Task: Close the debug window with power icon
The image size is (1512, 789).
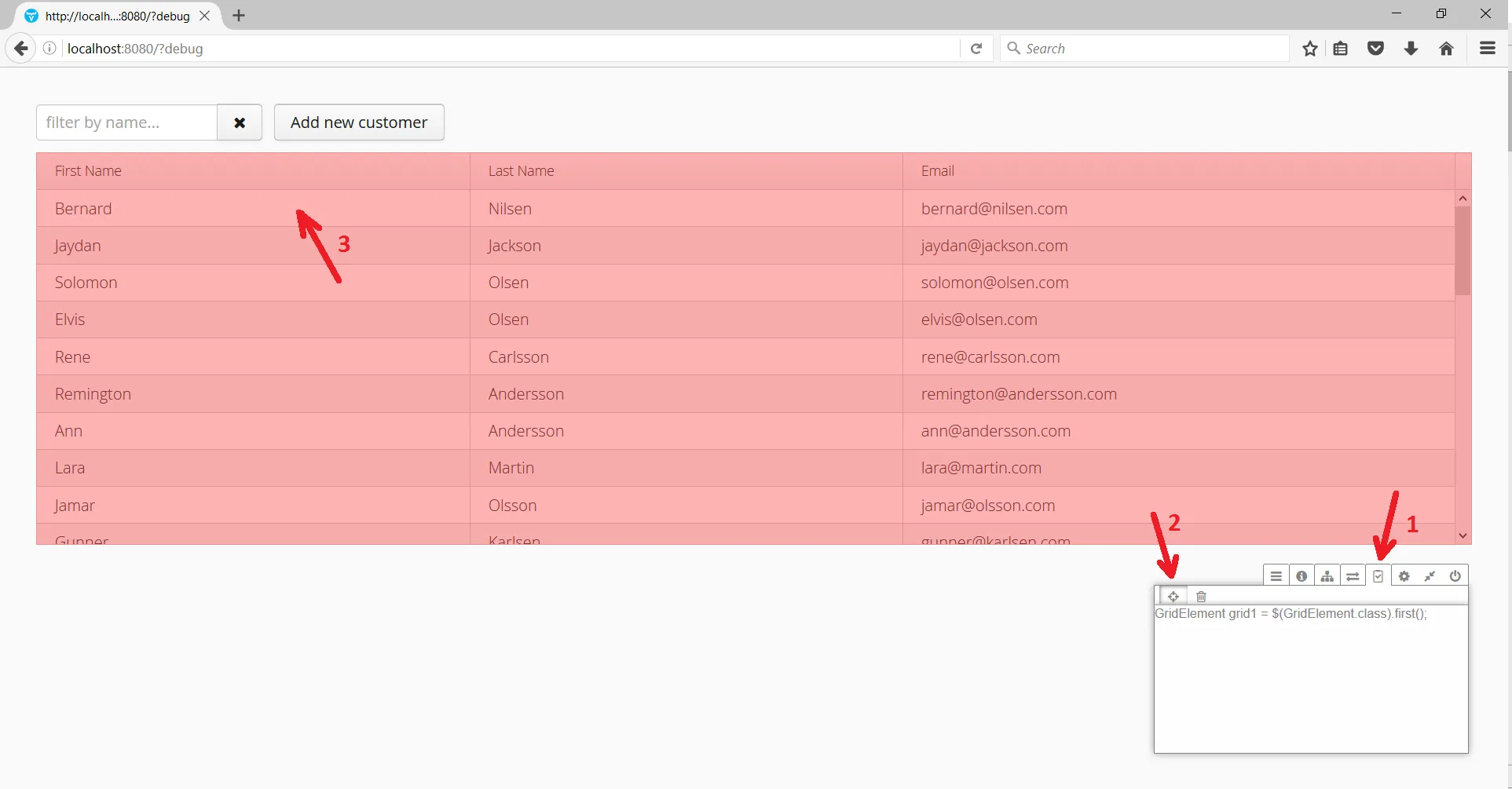Action: [x=1455, y=575]
